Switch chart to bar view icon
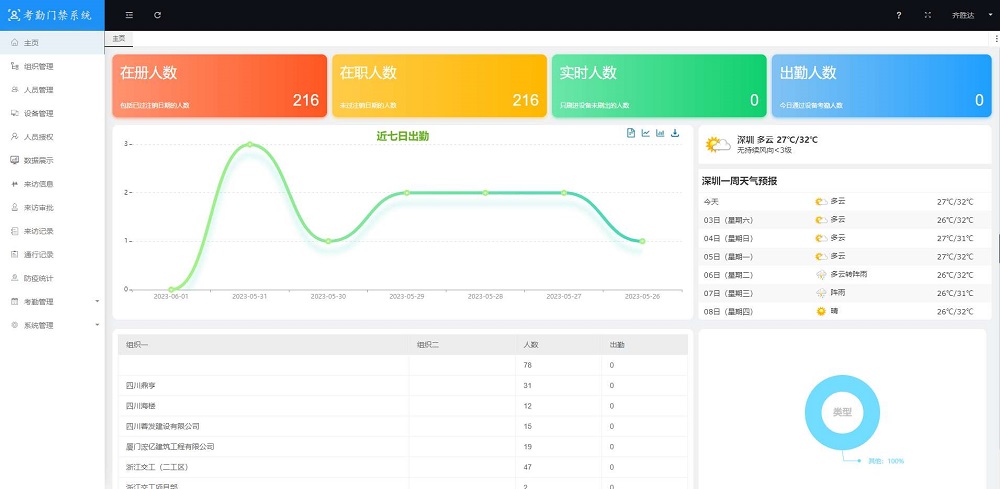The height and width of the screenshot is (489, 1000). point(660,133)
